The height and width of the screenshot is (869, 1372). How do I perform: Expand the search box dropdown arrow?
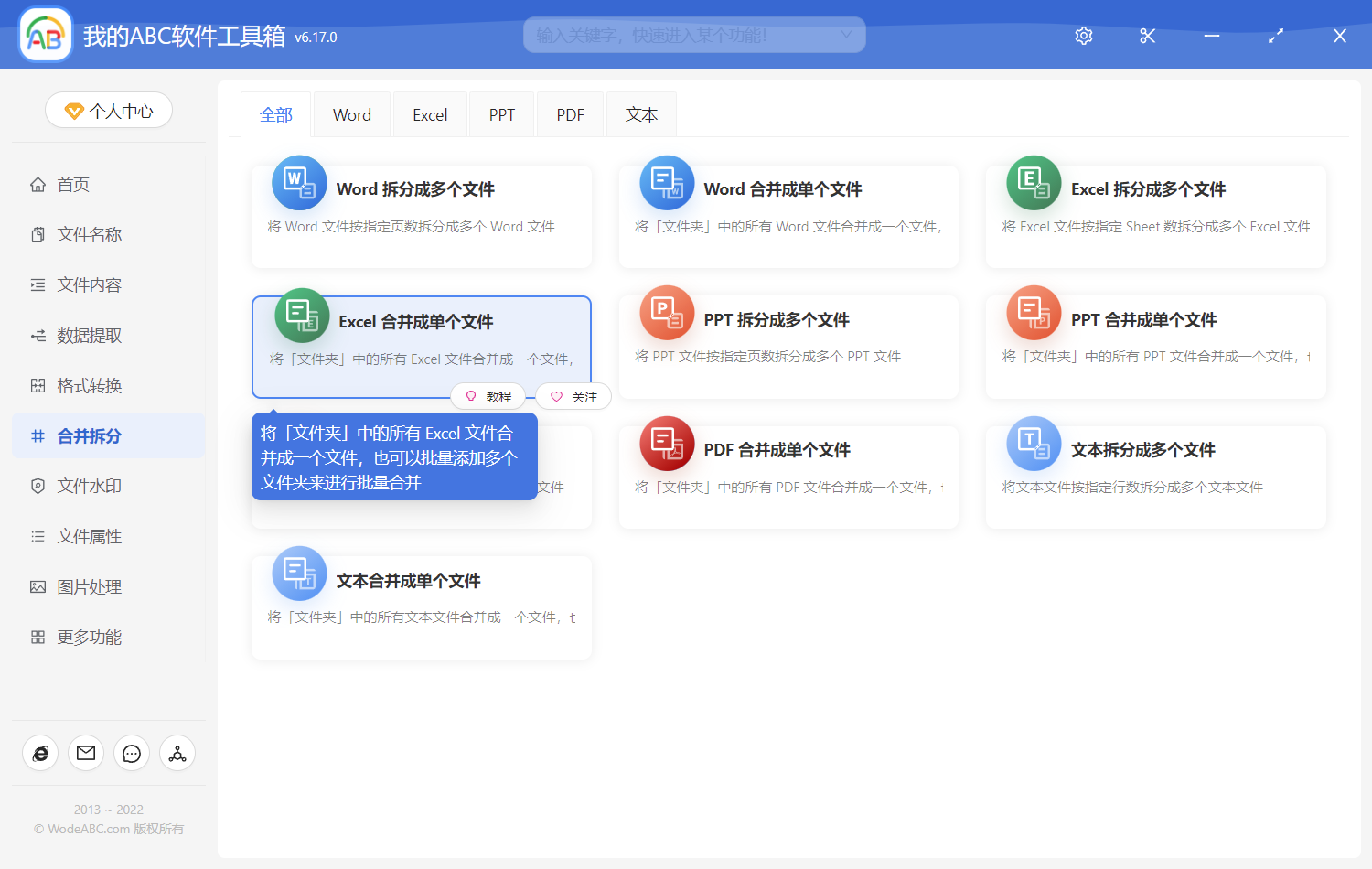coord(846,35)
